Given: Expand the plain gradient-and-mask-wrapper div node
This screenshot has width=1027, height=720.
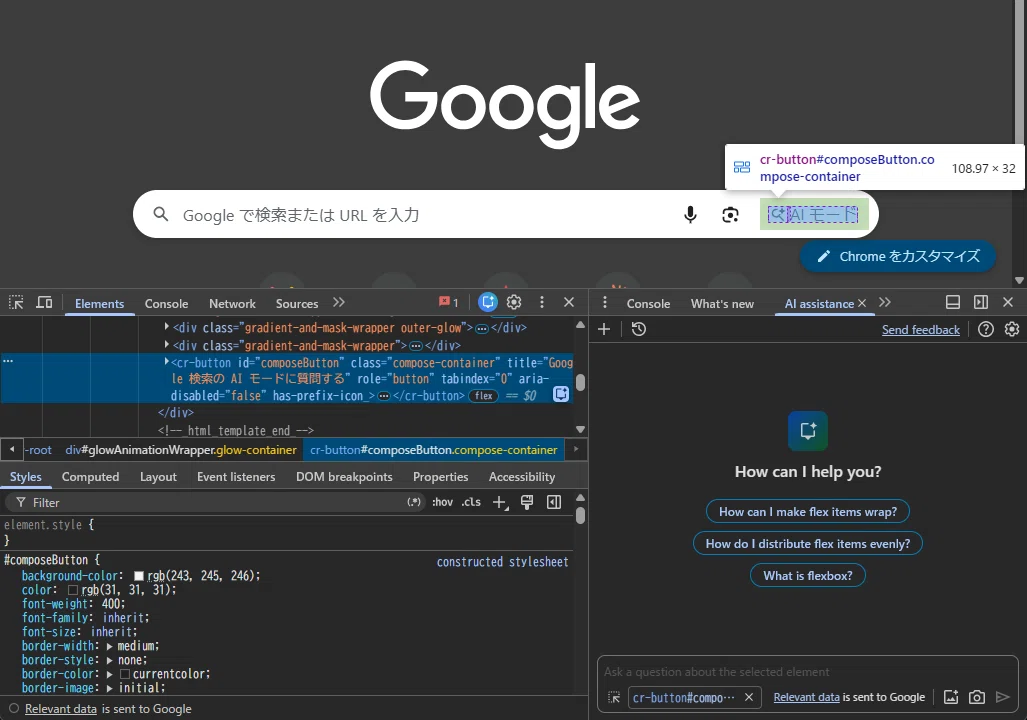Looking at the screenshot, I should (x=166, y=344).
